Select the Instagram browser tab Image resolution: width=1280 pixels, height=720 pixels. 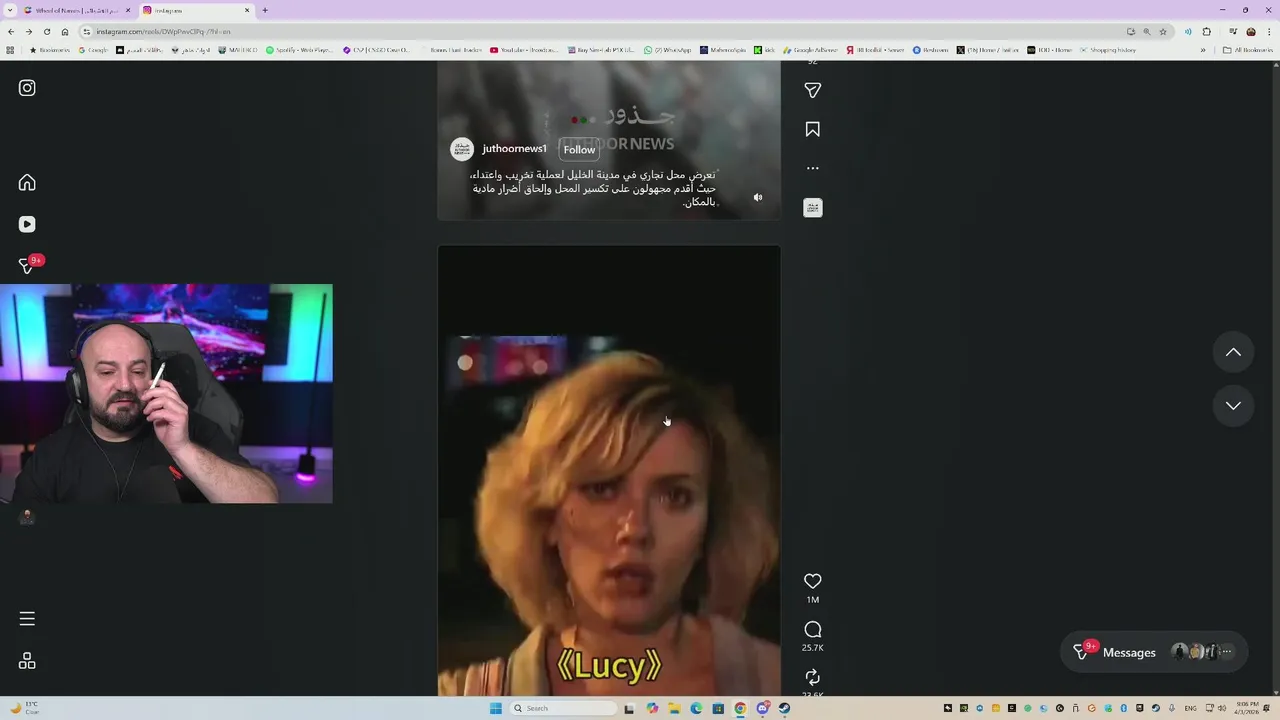coord(195,10)
